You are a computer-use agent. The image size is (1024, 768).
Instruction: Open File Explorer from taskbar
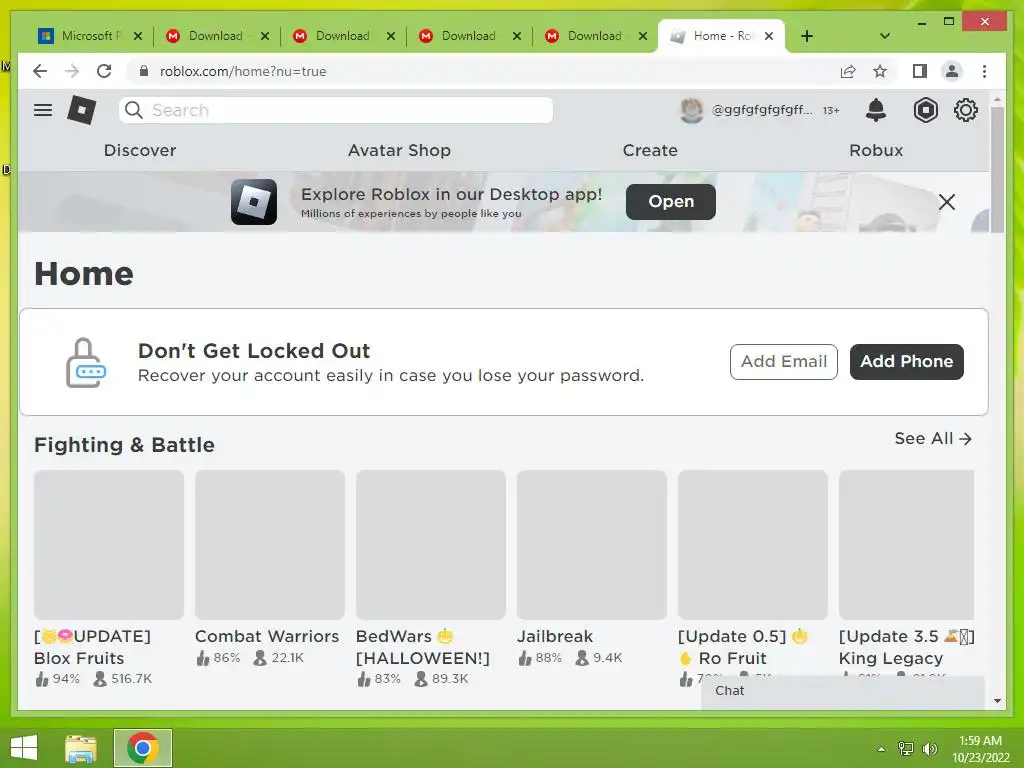point(81,748)
